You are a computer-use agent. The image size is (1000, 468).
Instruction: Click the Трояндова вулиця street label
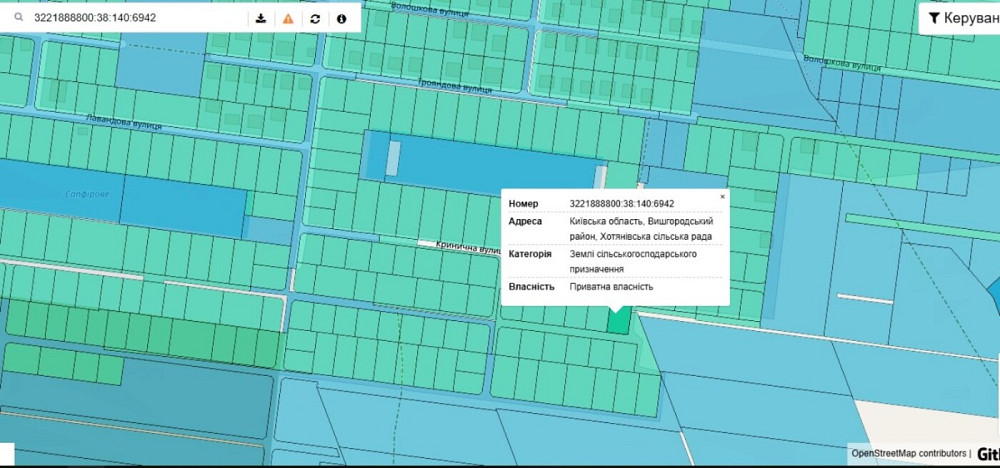coord(455,88)
